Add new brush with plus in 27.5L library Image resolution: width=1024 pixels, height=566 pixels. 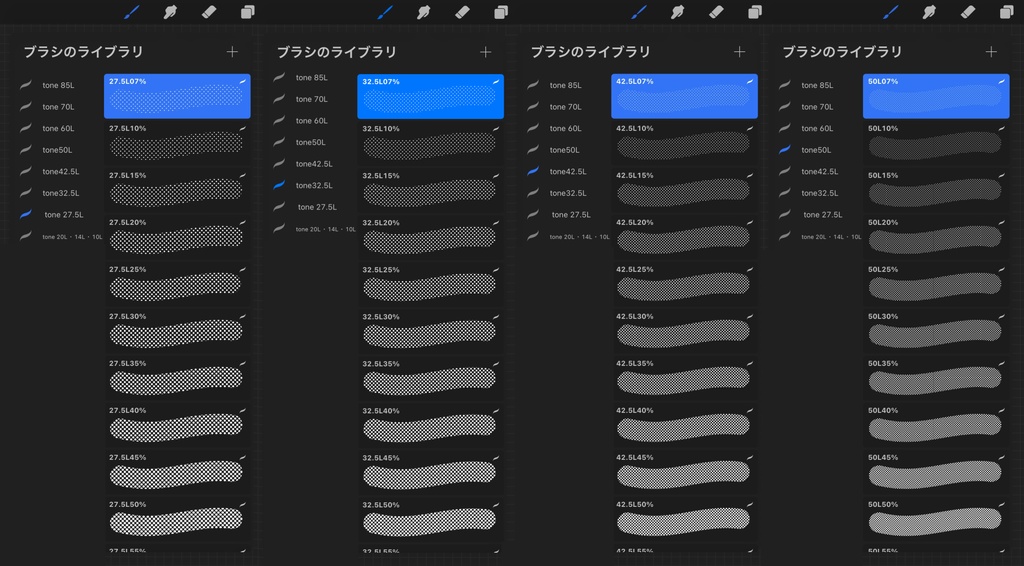[232, 52]
